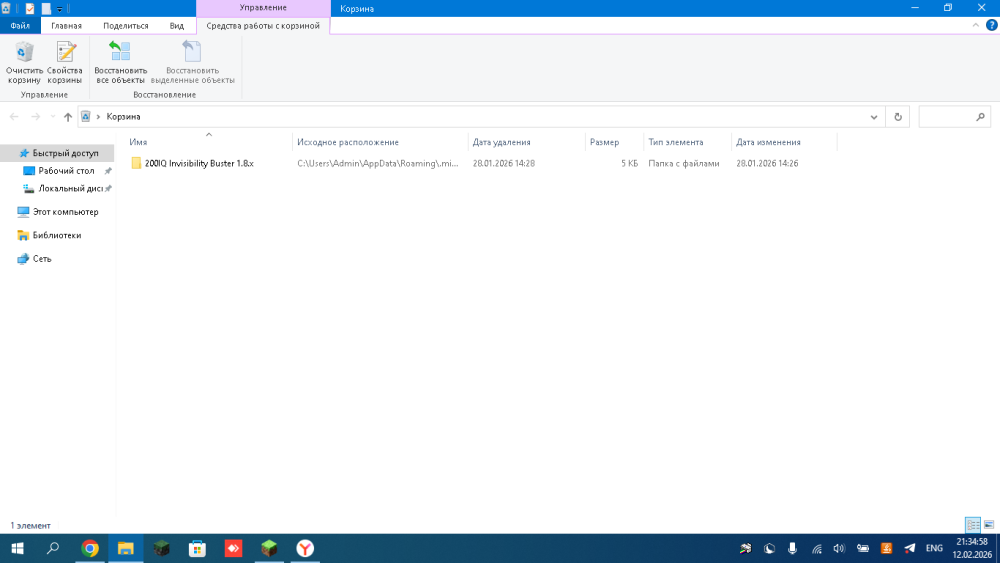Screen dimensions: 1000x563
Task: Sort by Тип элемента column
Action: click(x=688, y=142)
